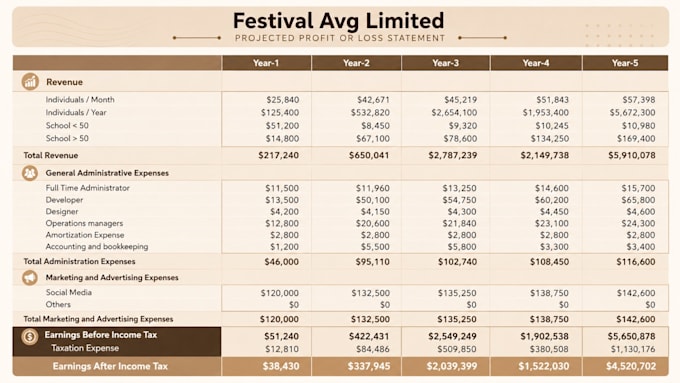The image size is (680, 383).
Task: Select the Year-5 column header
Action: click(x=625, y=63)
